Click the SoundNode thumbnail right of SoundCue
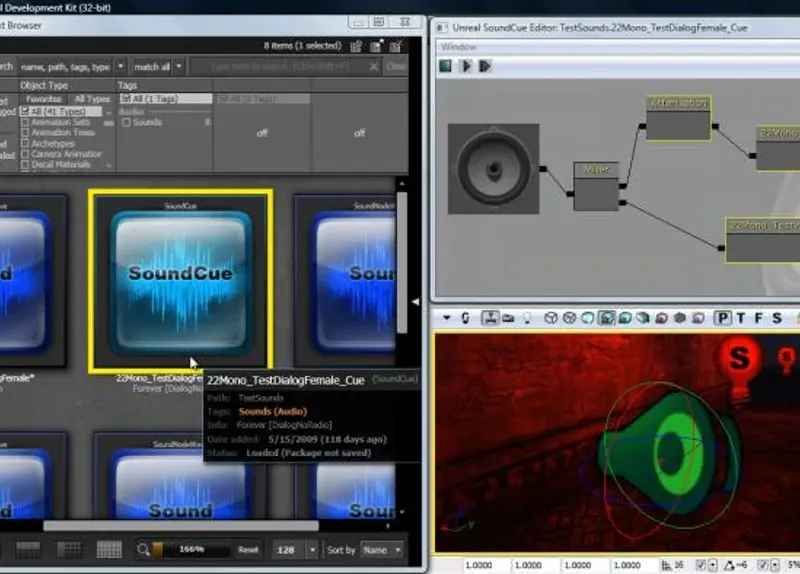Viewport: 800px width, 574px height. (346, 281)
